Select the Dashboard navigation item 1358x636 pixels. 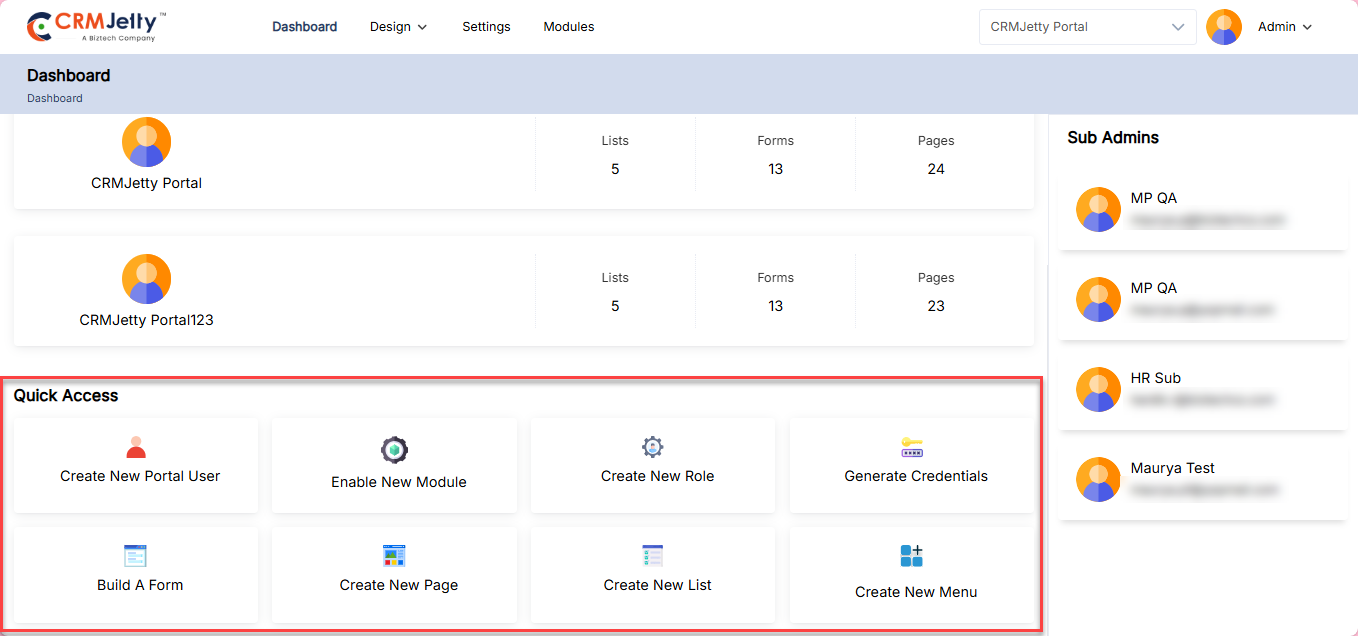tap(304, 27)
